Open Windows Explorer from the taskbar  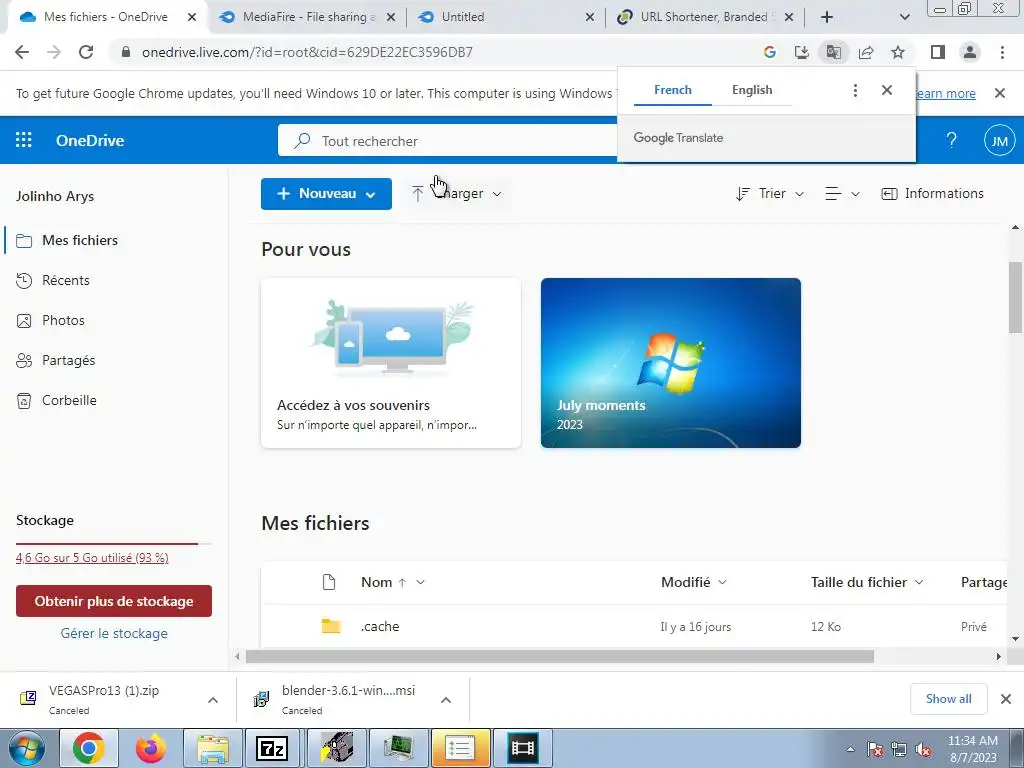tap(212, 748)
